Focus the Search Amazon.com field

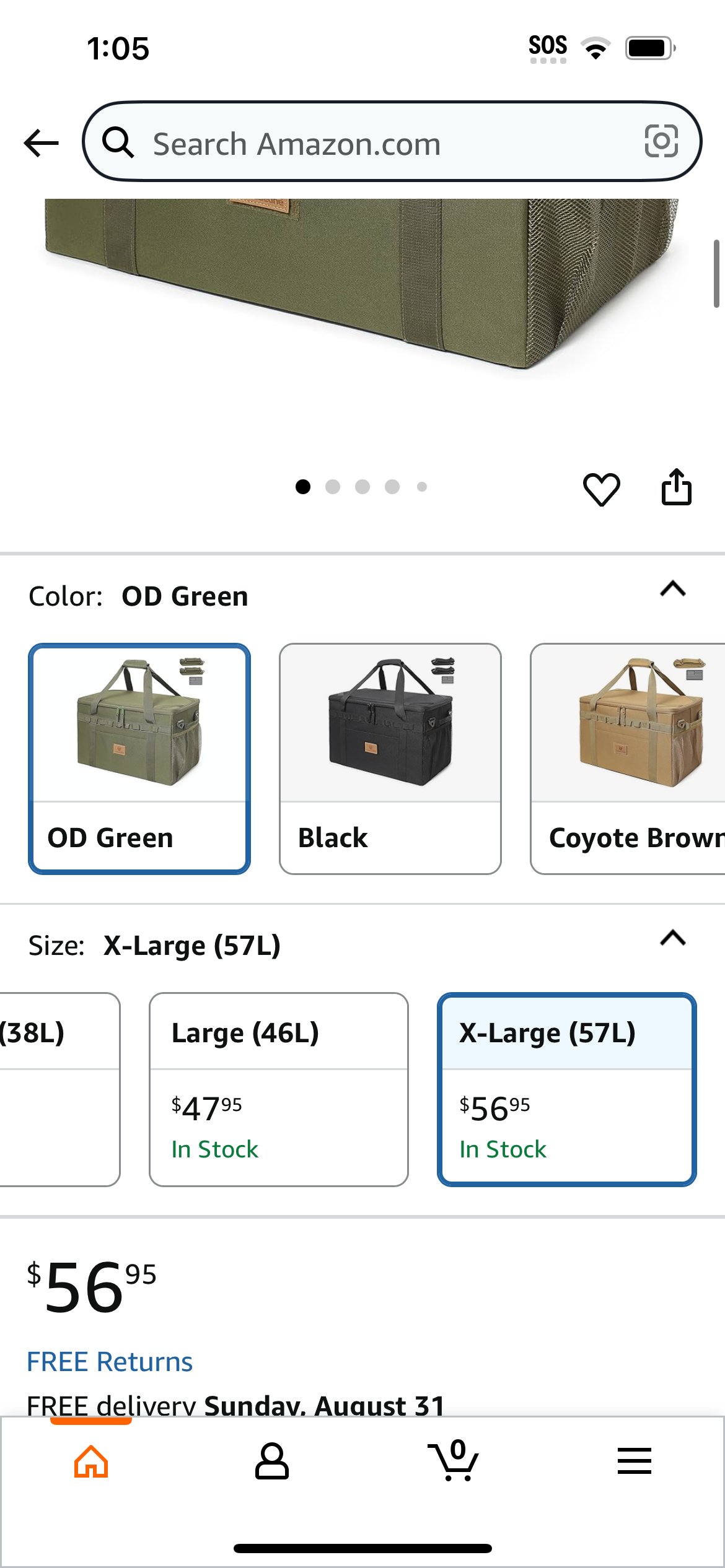coord(392,142)
